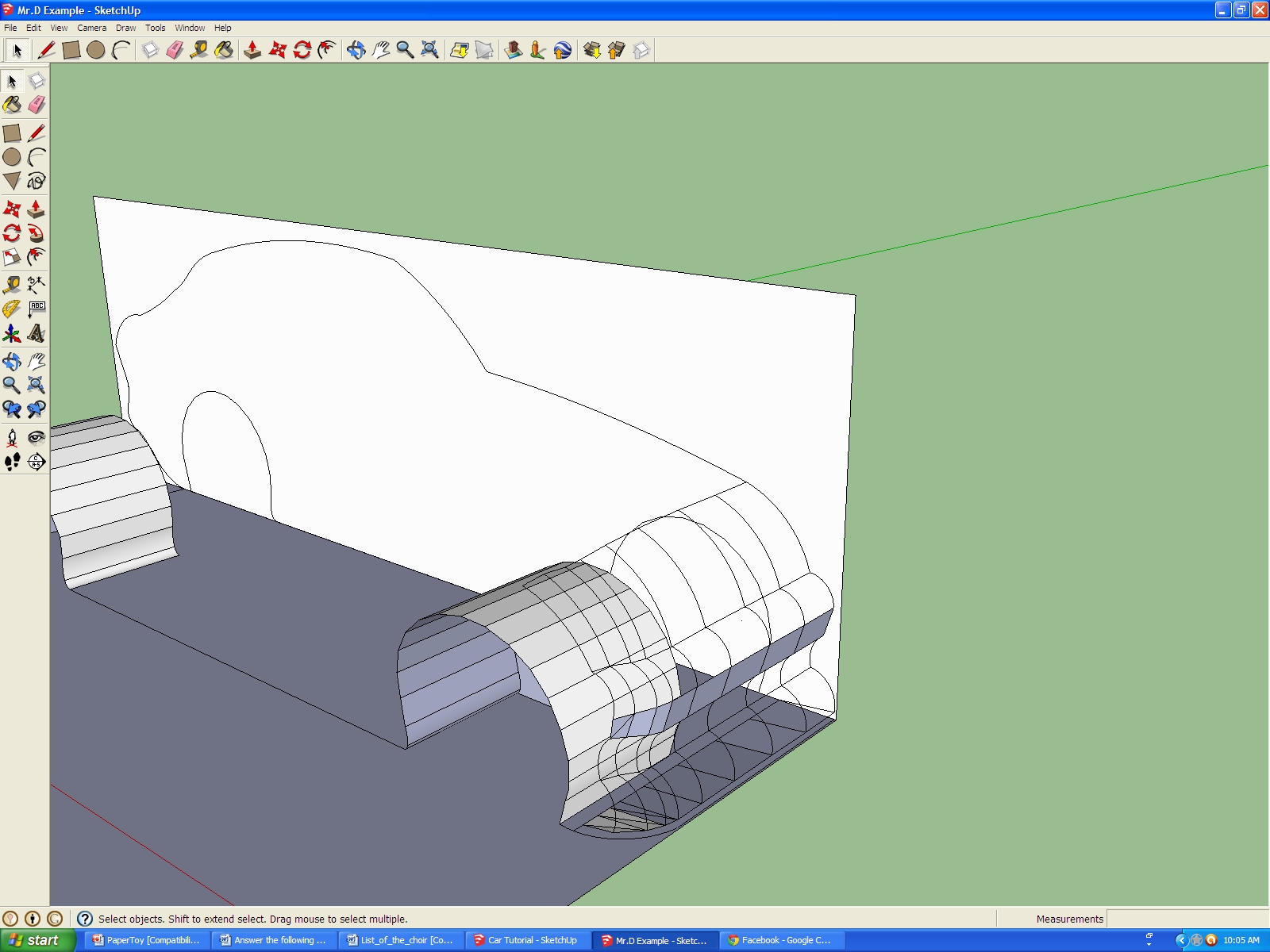
Task: Open the Tools menu
Action: [x=155, y=28]
